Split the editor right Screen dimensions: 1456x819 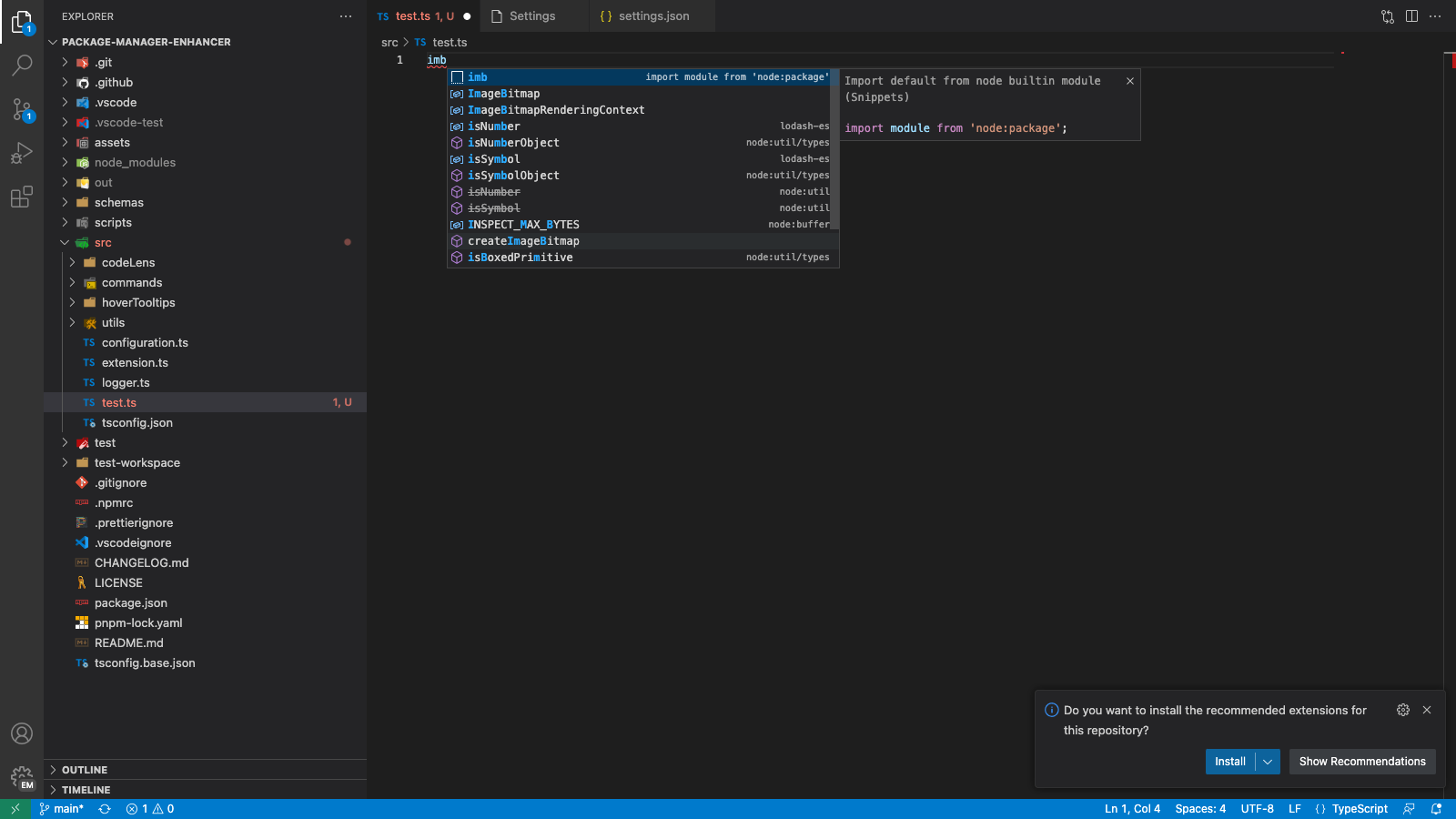click(1411, 16)
